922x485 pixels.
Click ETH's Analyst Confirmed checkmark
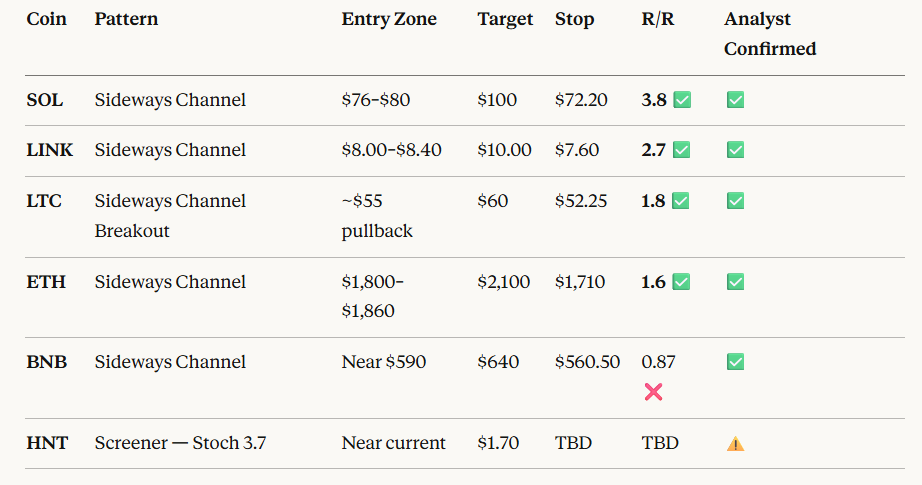pyautogui.click(x=735, y=282)
